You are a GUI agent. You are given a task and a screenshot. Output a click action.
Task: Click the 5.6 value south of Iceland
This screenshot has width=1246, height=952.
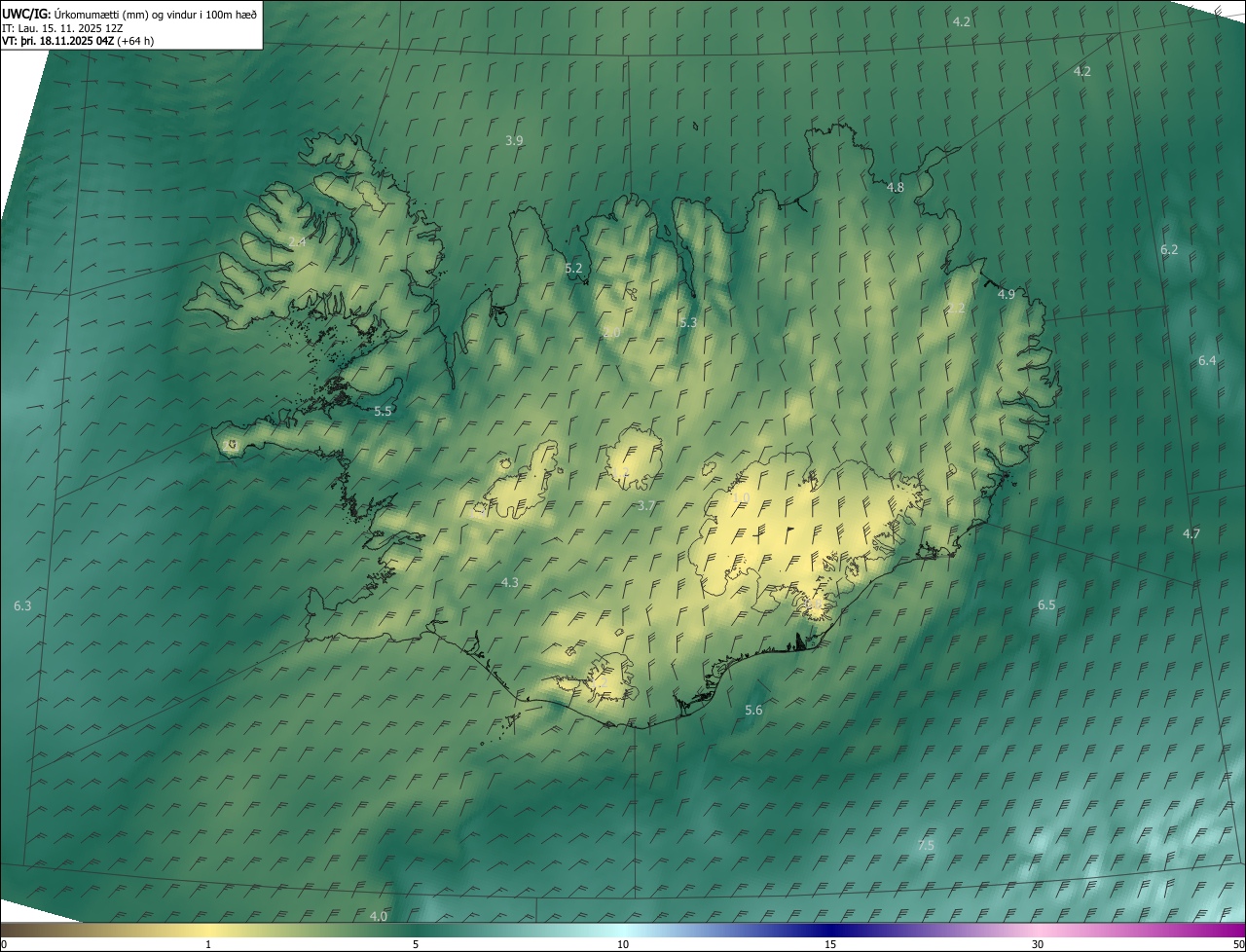tap(753, 710)
